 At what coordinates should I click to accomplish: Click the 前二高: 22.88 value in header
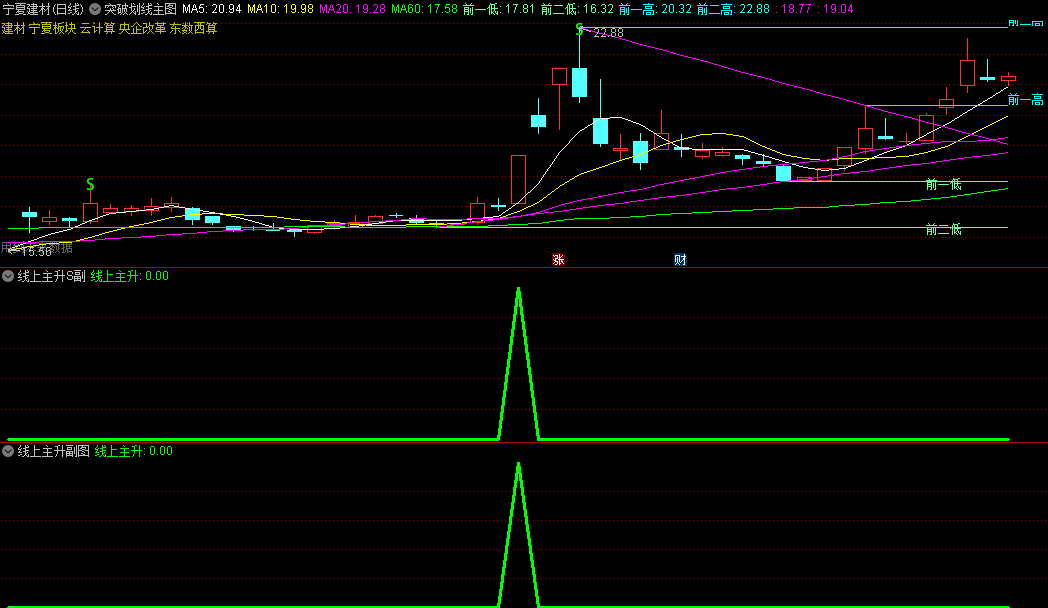coord(733,9)
